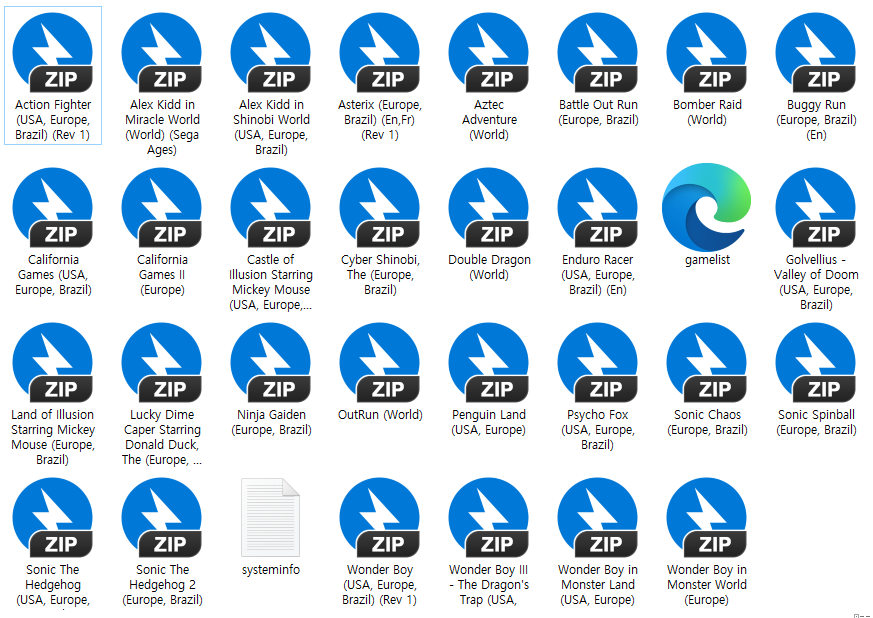This screenshot has width=873, height=618.
Task: Click the Ninja Gaiden ZIP icon
Action: coord(271,363)
